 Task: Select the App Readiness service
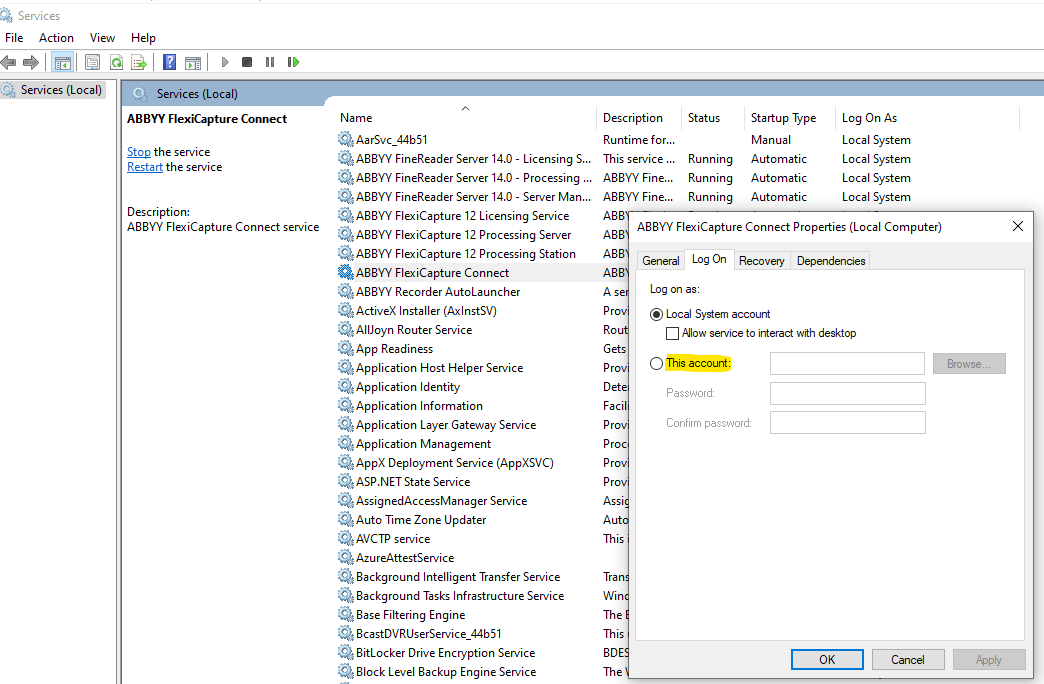point(394,348)
